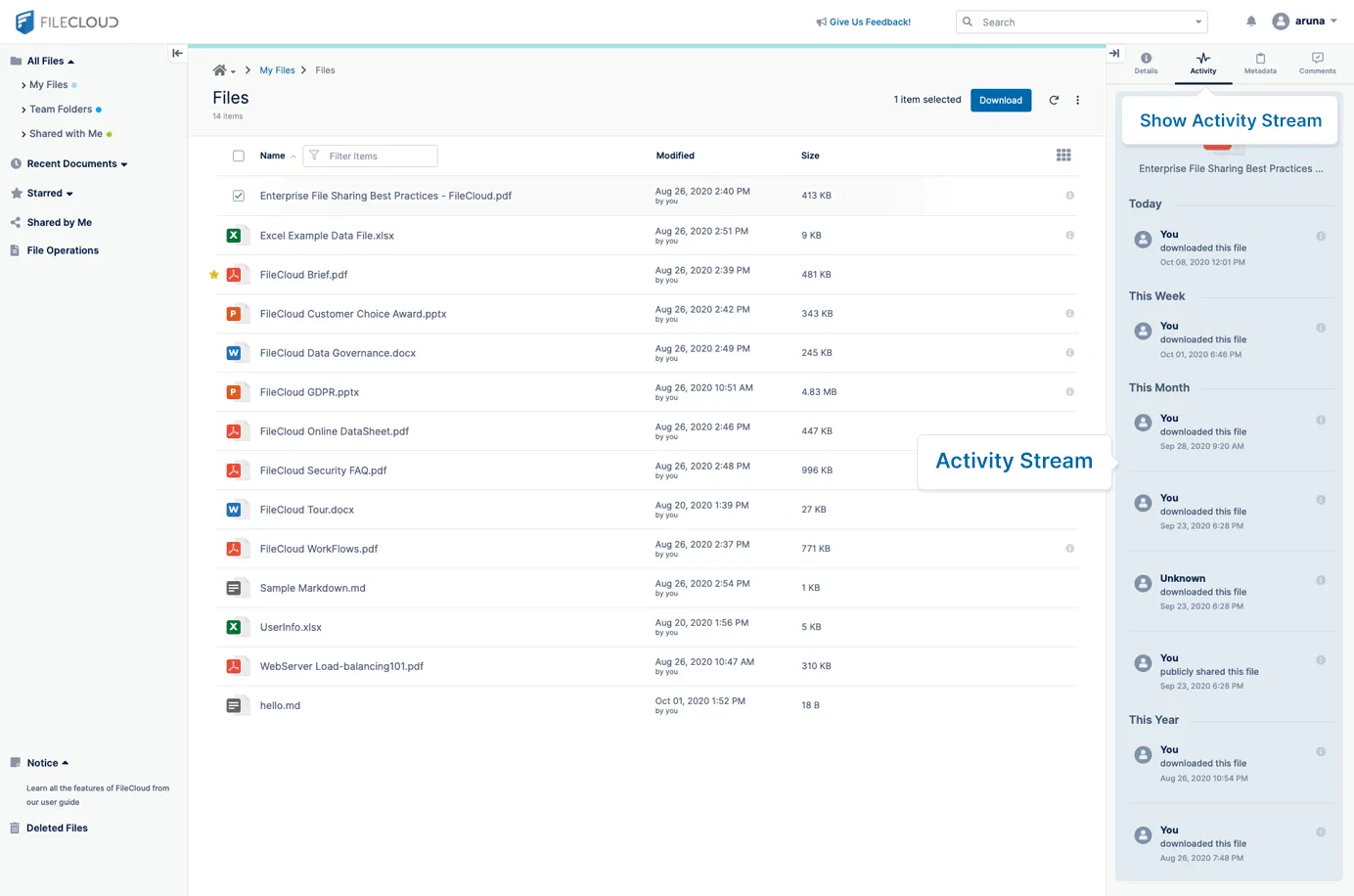Screen dimensions: 1354x896
Task: Click Give Us Feedback link
Action: pyautogui.click(x=864, y=22)
